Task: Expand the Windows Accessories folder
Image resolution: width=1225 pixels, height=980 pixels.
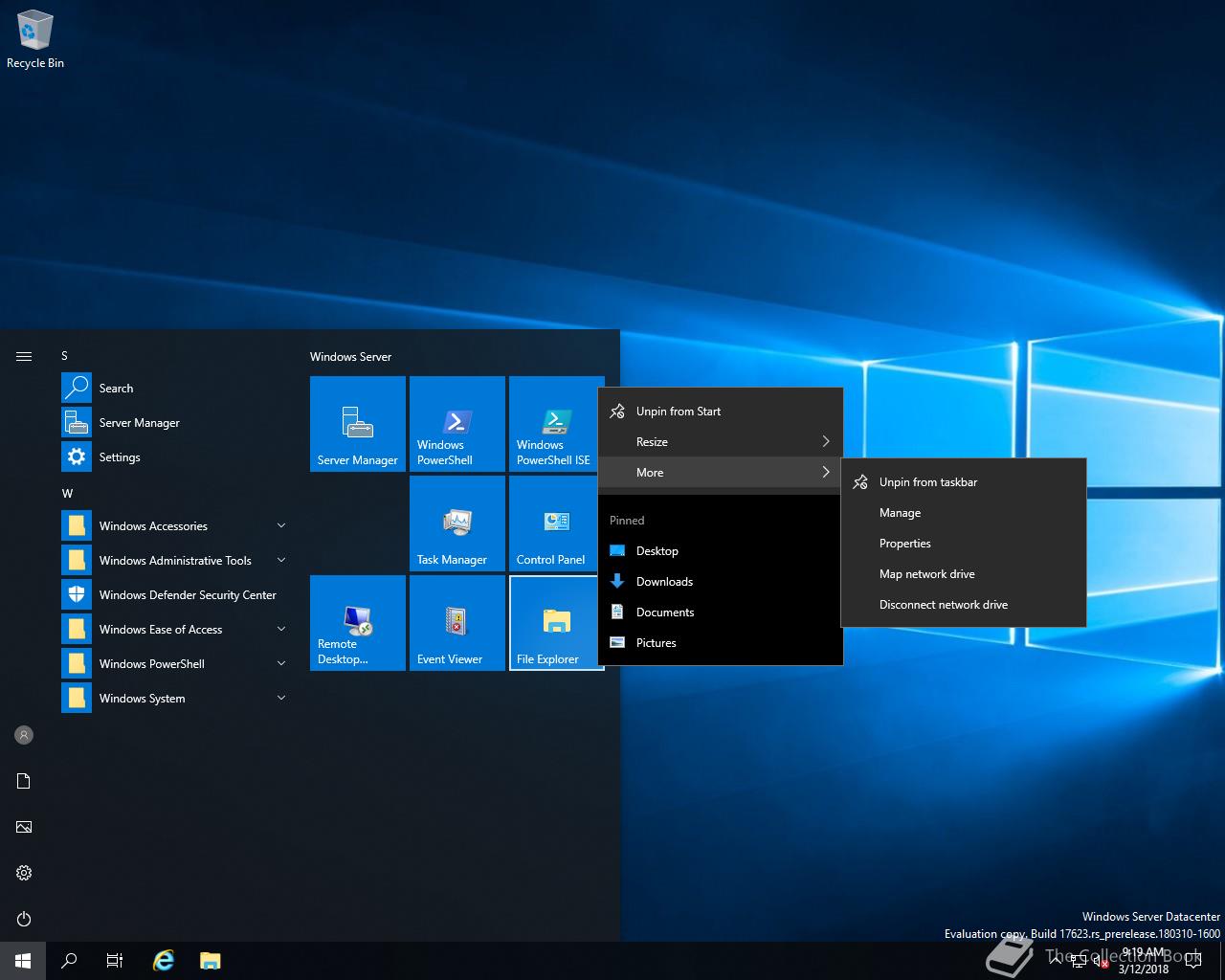Action: pos(176,526)
